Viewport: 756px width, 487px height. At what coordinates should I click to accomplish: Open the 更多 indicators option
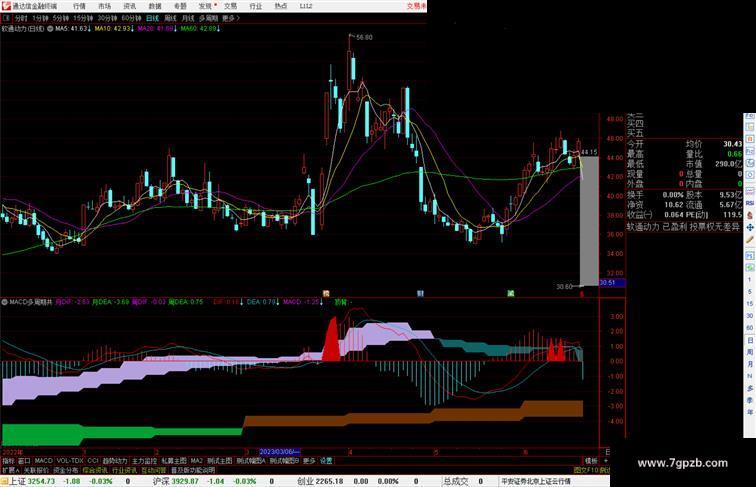coord(309,461)
